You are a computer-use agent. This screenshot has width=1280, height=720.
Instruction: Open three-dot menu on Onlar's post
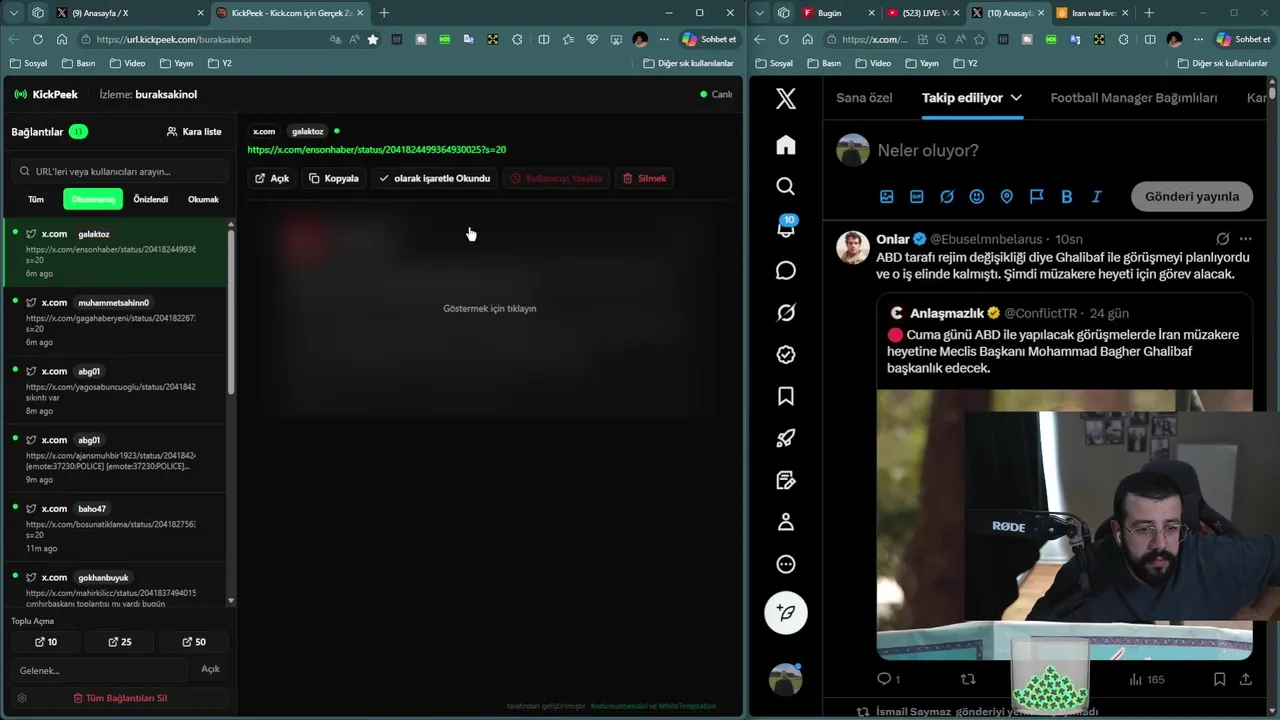tap(1245, 239)
